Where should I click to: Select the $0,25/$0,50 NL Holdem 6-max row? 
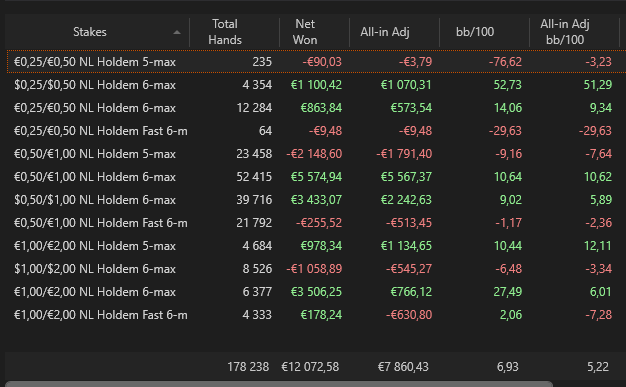click(x=316, y=85)
